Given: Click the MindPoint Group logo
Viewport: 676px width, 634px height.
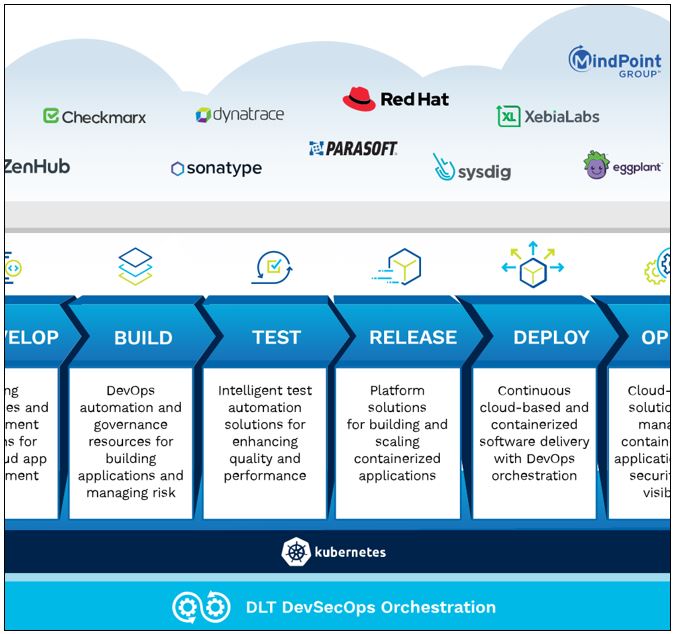Looking at the screenshot, I should [615, 62].
